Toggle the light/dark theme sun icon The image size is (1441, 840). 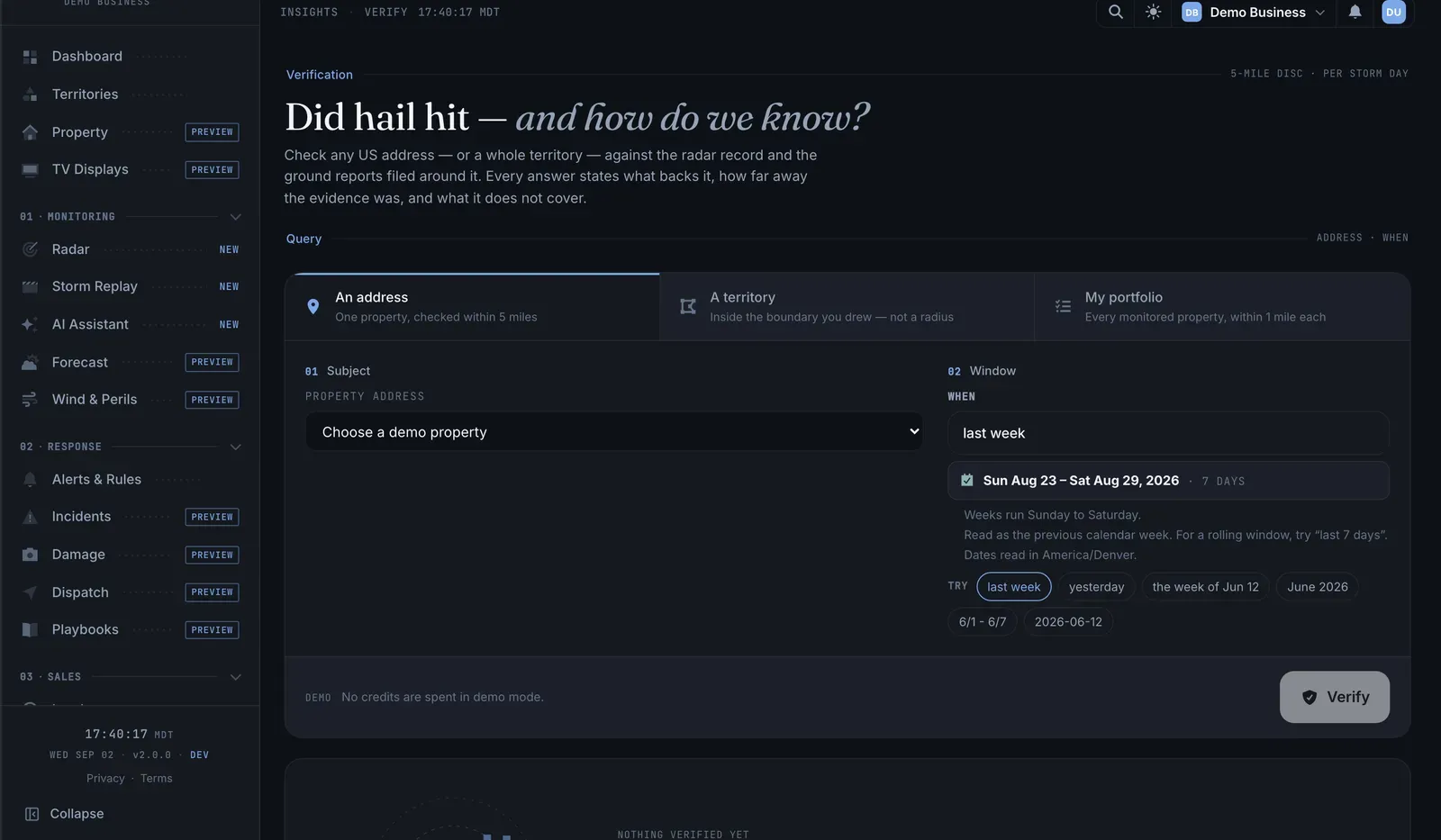coord(1153,12)
